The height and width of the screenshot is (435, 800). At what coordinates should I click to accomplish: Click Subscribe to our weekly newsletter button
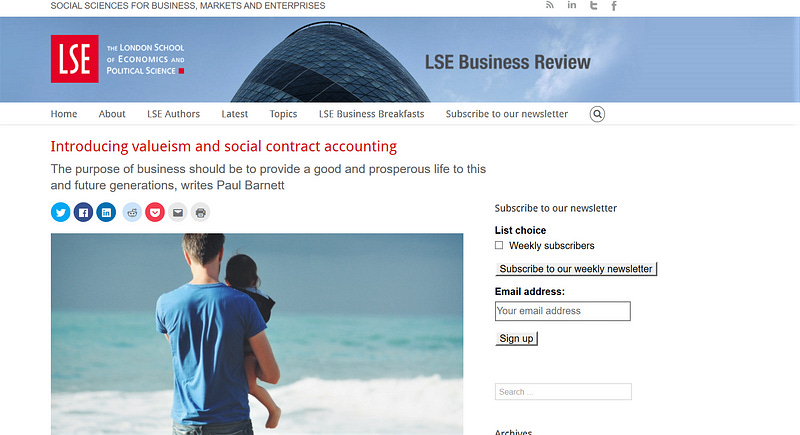tap(576, 269)
